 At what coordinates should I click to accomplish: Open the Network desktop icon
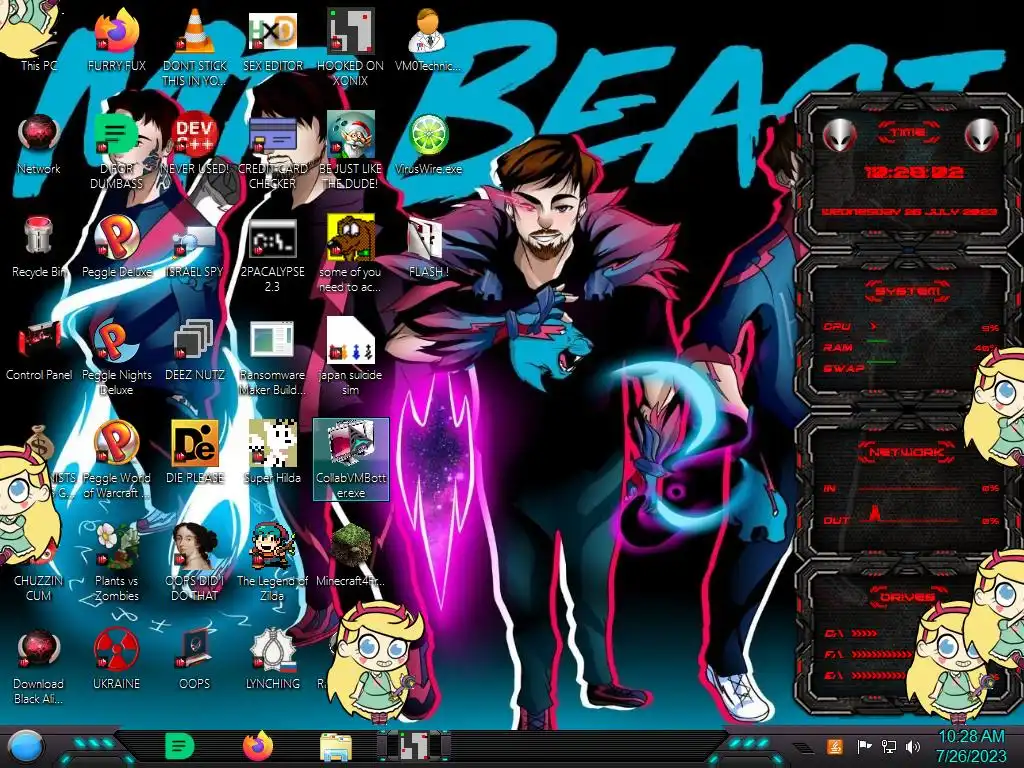39,144
